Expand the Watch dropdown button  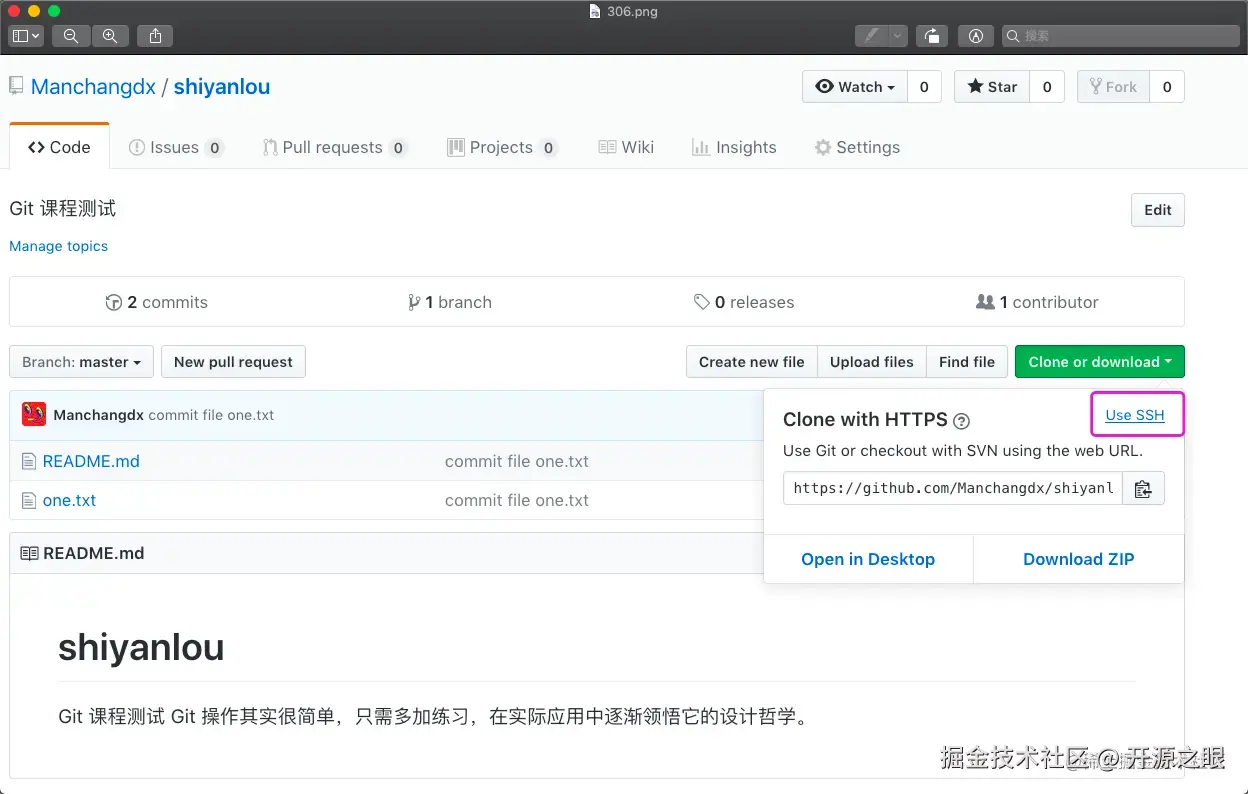[855, 87]
